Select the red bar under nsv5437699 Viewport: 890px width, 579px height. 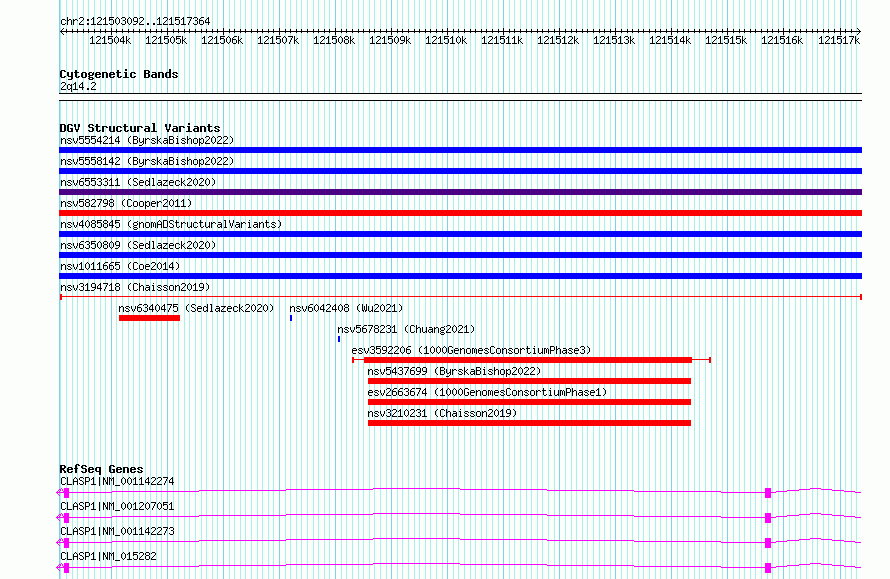pos(529,381)
